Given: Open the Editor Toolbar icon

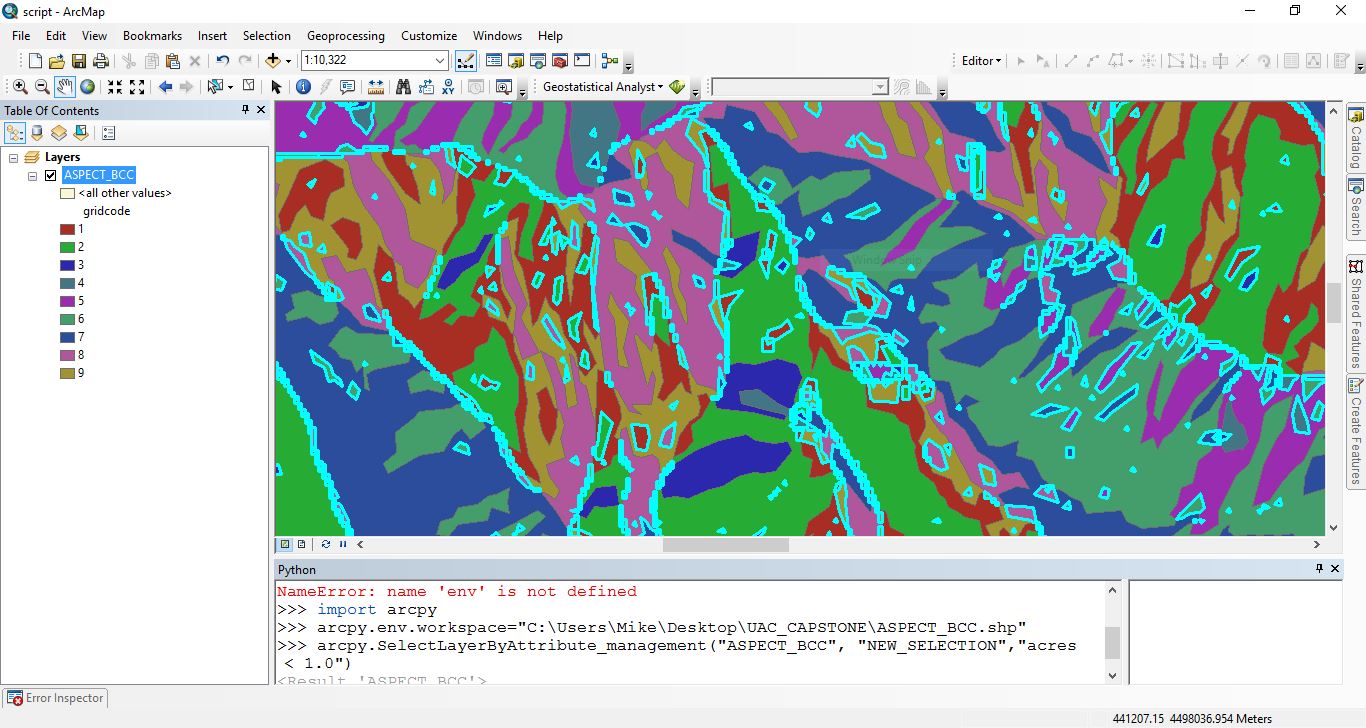Looking at the screenshot, I should click(x=466, y=61).
